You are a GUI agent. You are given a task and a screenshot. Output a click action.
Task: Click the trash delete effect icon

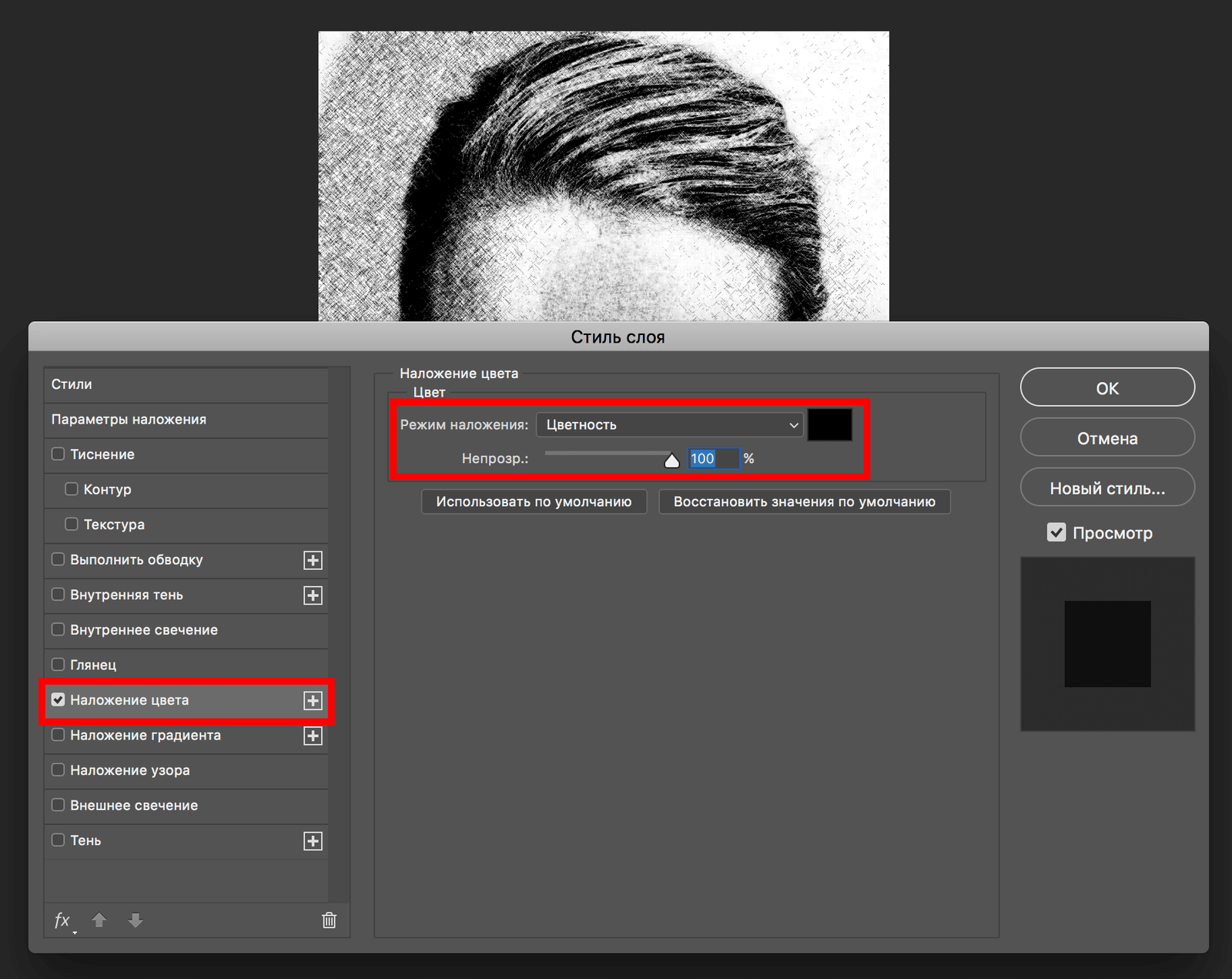329,920
